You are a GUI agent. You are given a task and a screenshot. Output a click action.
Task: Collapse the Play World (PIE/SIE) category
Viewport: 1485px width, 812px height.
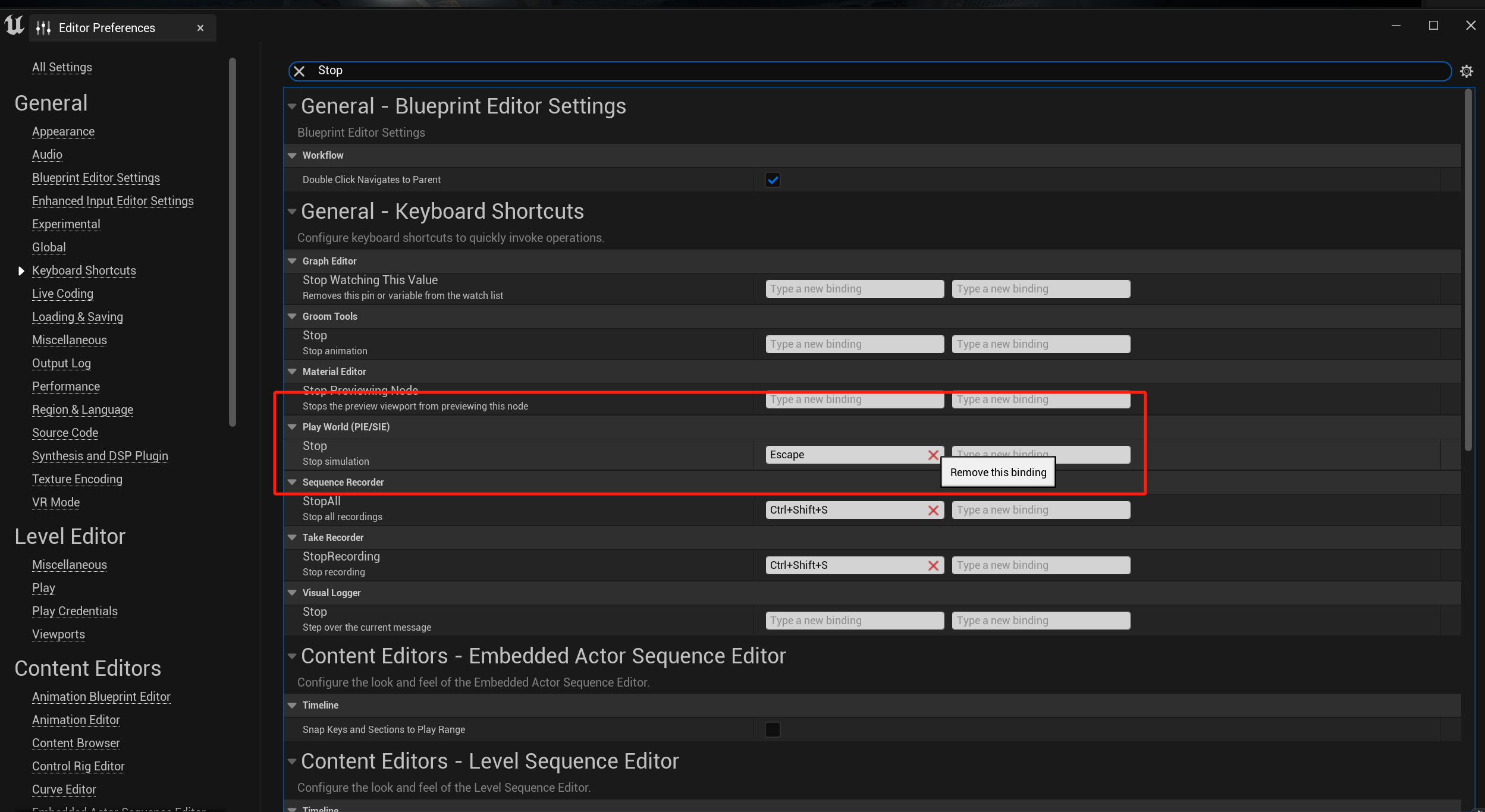292,427
